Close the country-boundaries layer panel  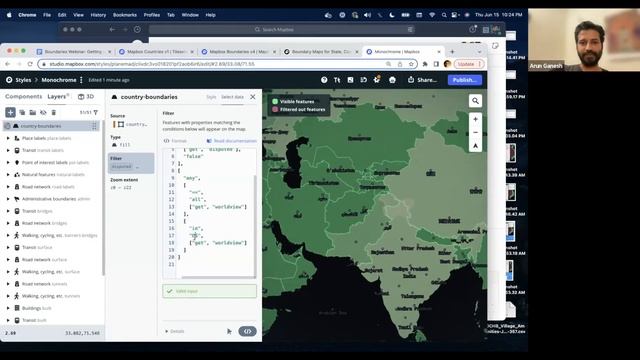tap(253, 97)
